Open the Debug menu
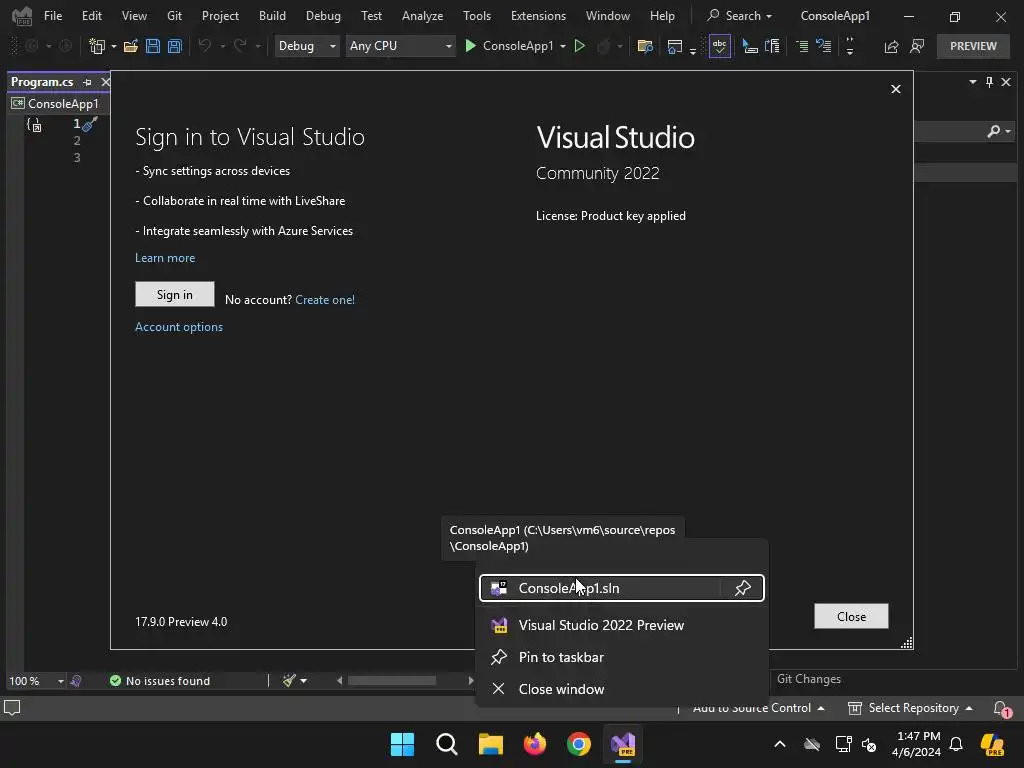 323,16
